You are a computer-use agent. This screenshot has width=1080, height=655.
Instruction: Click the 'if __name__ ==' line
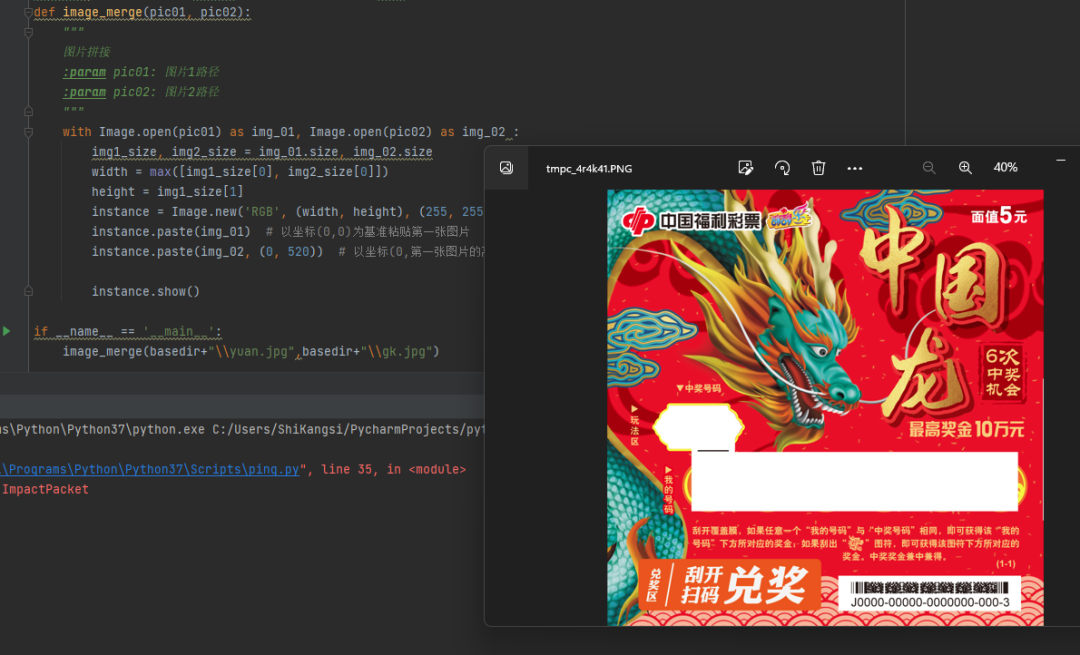point(127,331)
